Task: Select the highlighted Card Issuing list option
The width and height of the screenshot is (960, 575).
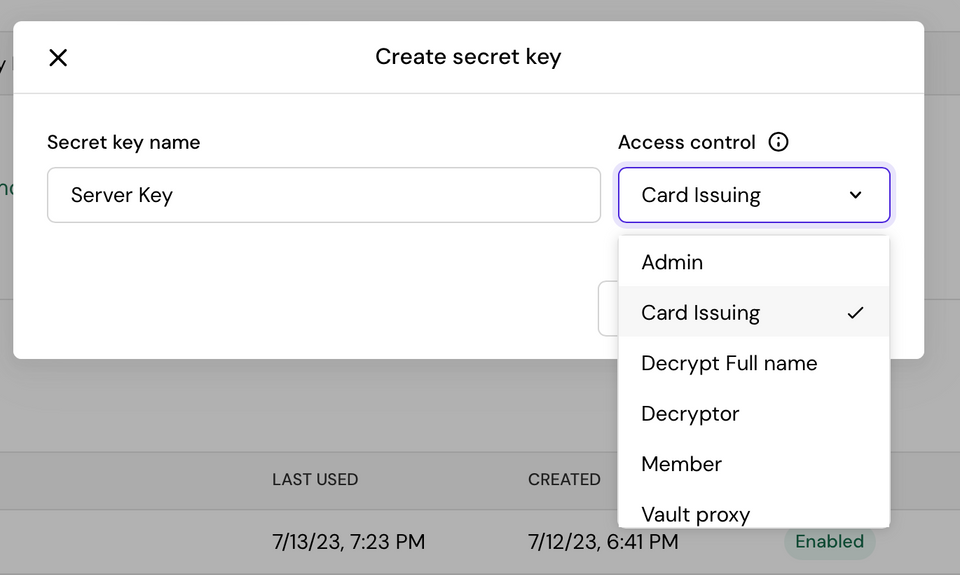Action: coord(700,313)
